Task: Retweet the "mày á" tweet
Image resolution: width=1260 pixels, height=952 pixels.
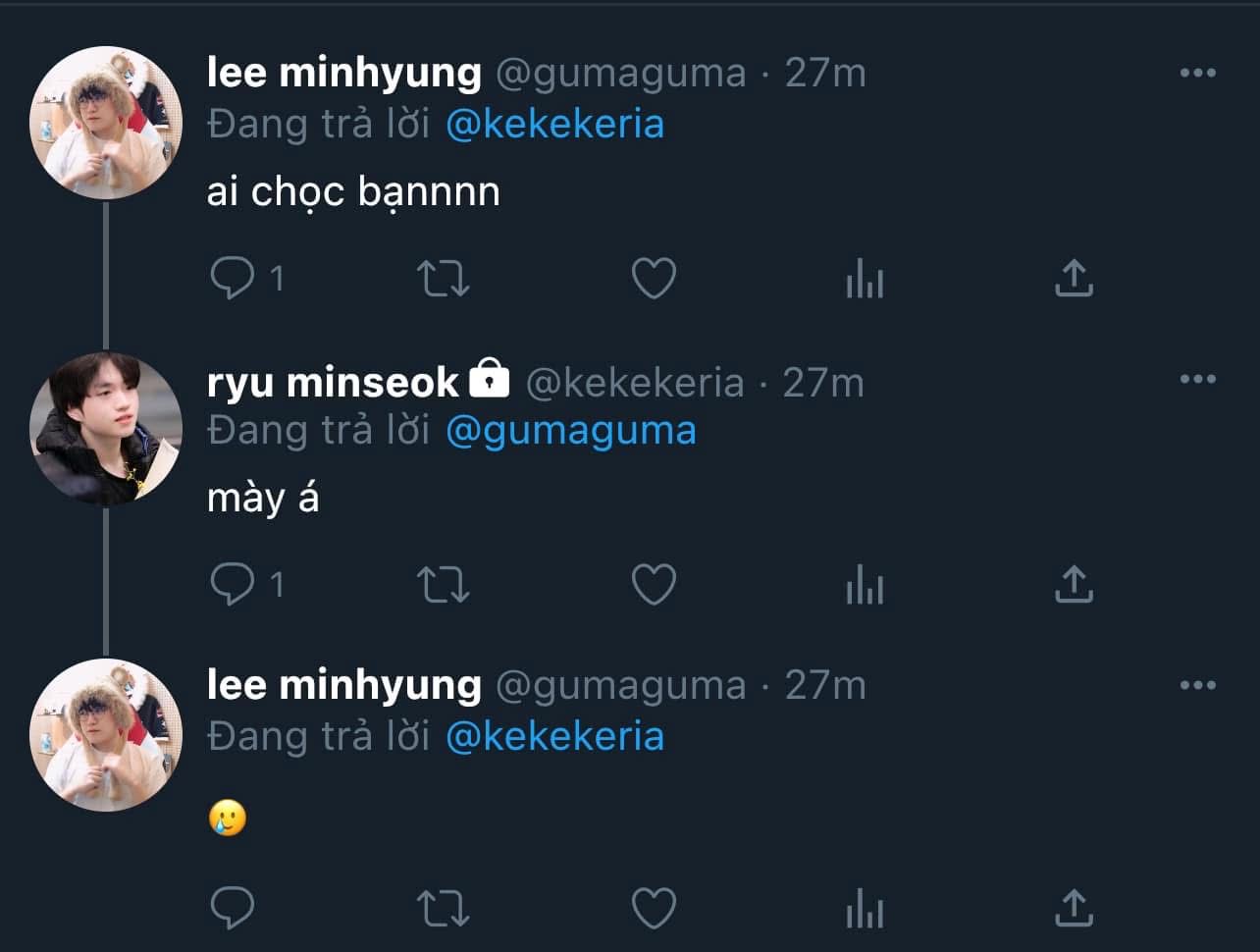Action: [x=444, y=585]
